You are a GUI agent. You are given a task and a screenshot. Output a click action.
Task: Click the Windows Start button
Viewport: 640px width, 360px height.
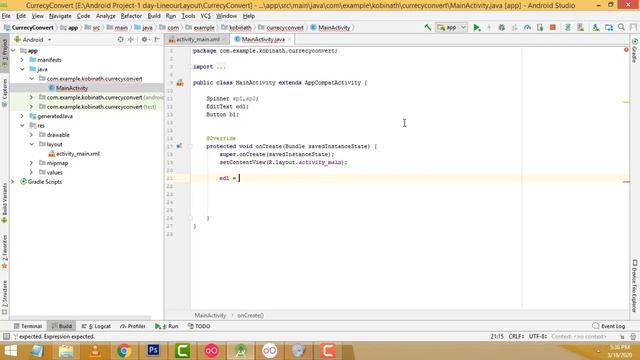click(10, 351)
